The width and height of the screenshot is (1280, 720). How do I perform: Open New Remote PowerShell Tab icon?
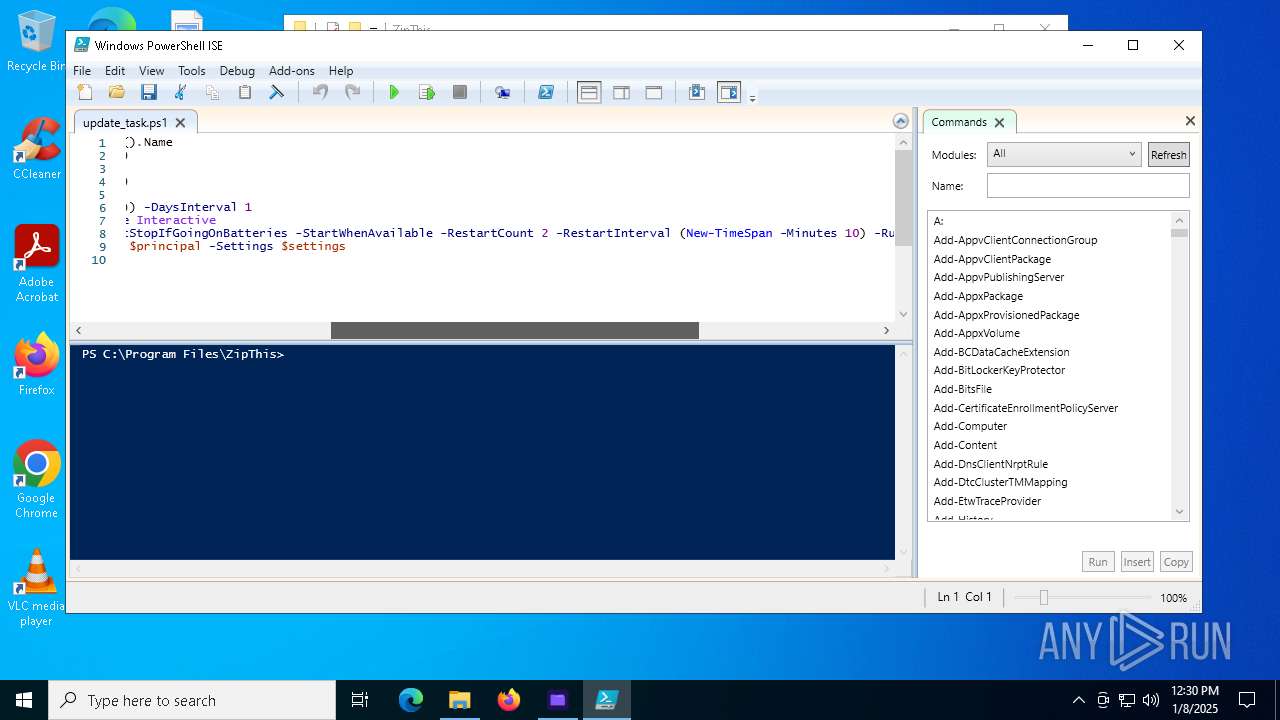click(x=502, y=92)
